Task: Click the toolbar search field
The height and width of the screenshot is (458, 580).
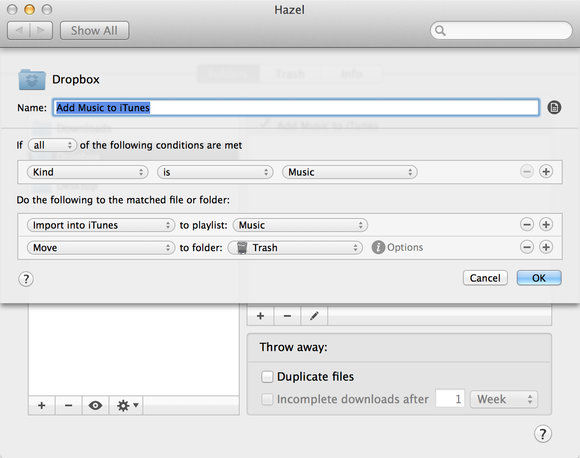Action: click(501, 31)
